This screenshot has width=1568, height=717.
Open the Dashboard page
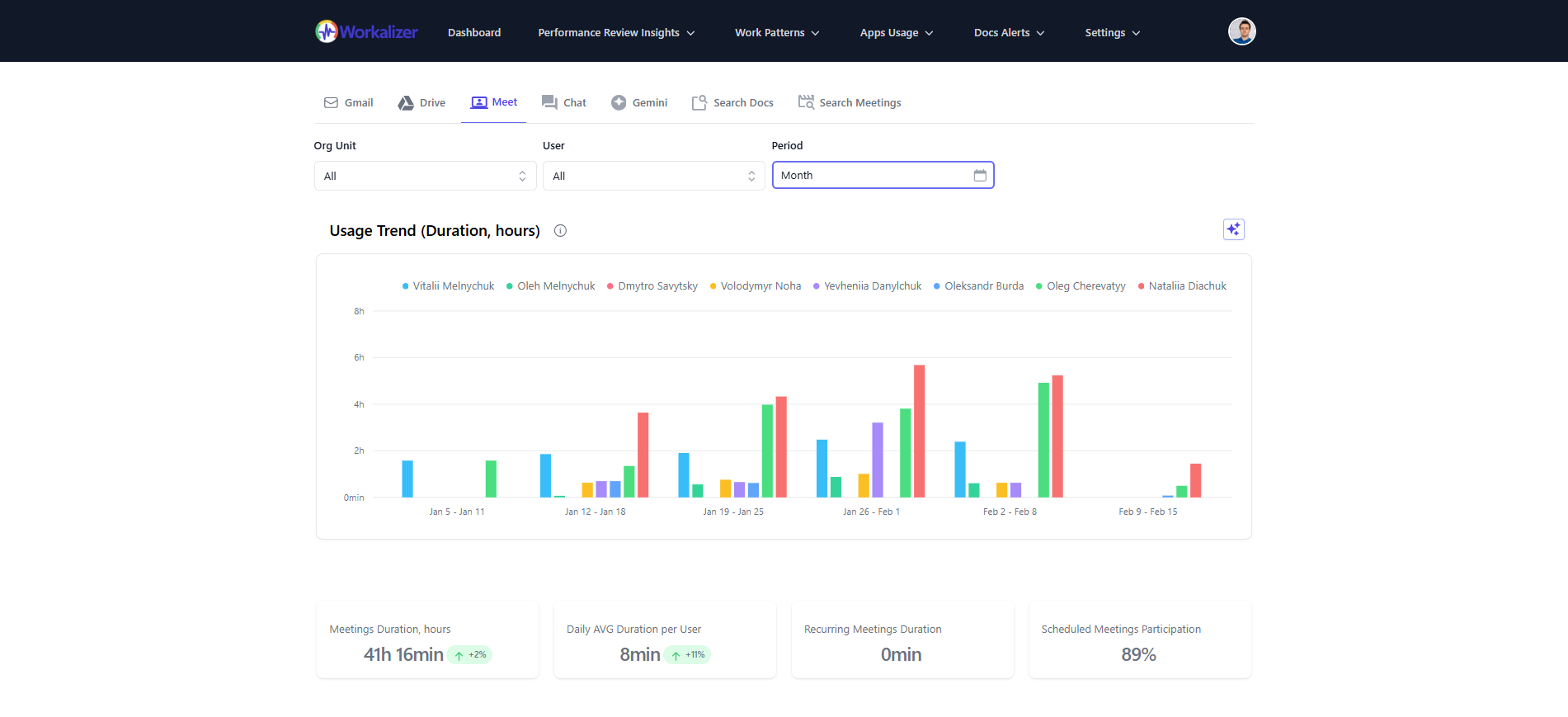click(x=474, y=33)
